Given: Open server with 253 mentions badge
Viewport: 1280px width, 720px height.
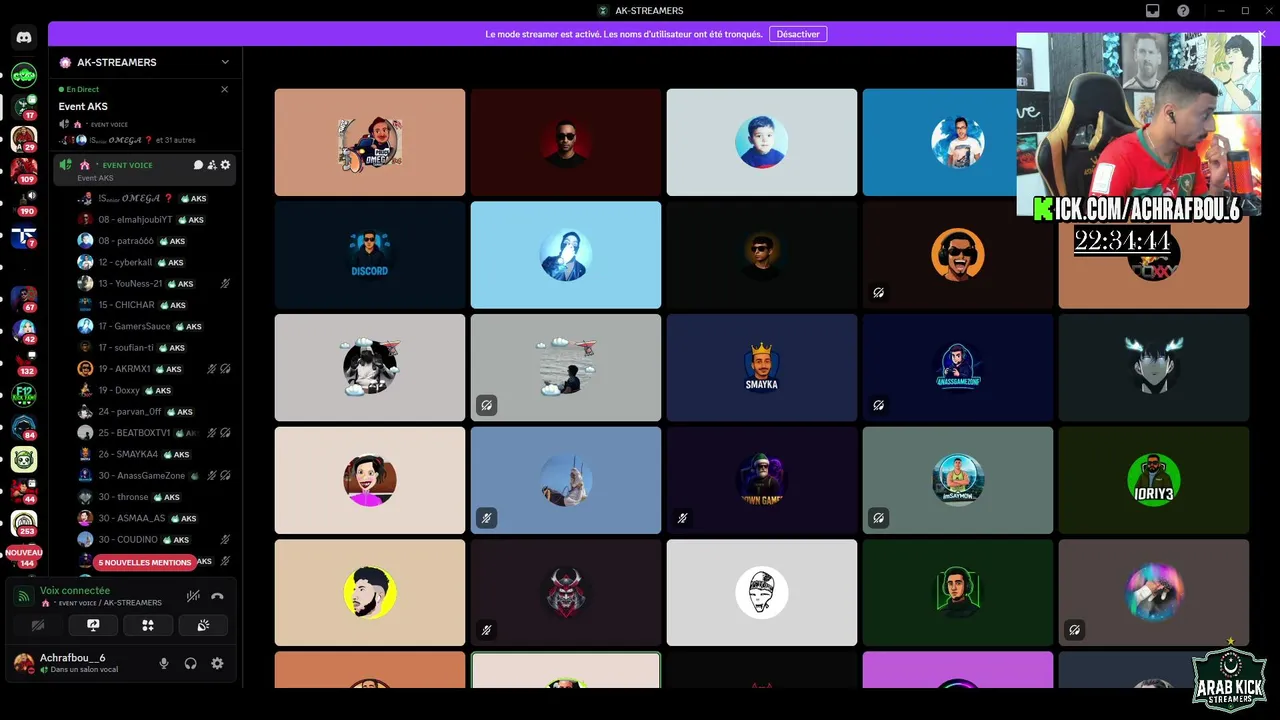Looking at the screenshot, I should 24,523.
